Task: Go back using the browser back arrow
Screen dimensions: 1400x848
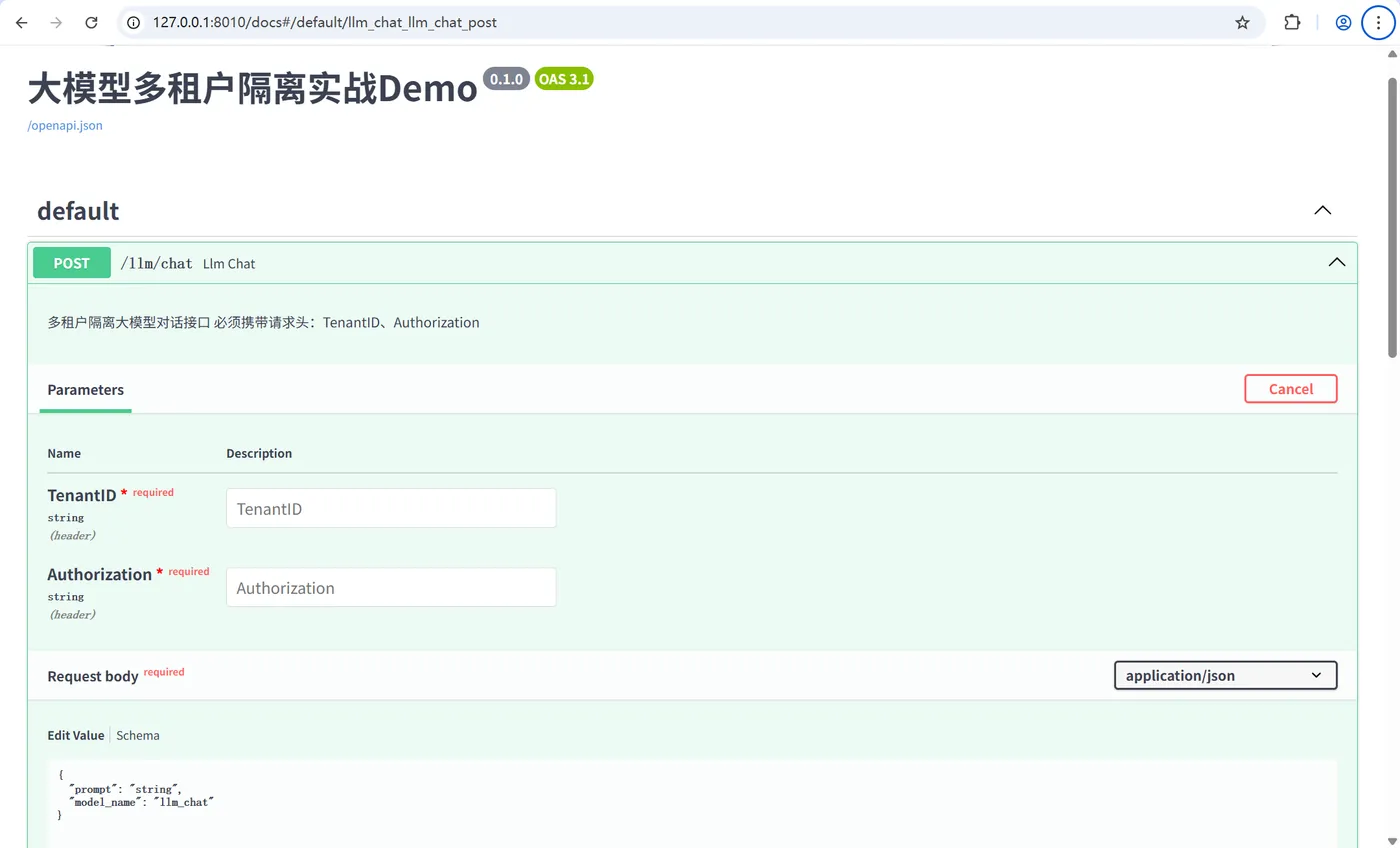Action: [22, 22]
